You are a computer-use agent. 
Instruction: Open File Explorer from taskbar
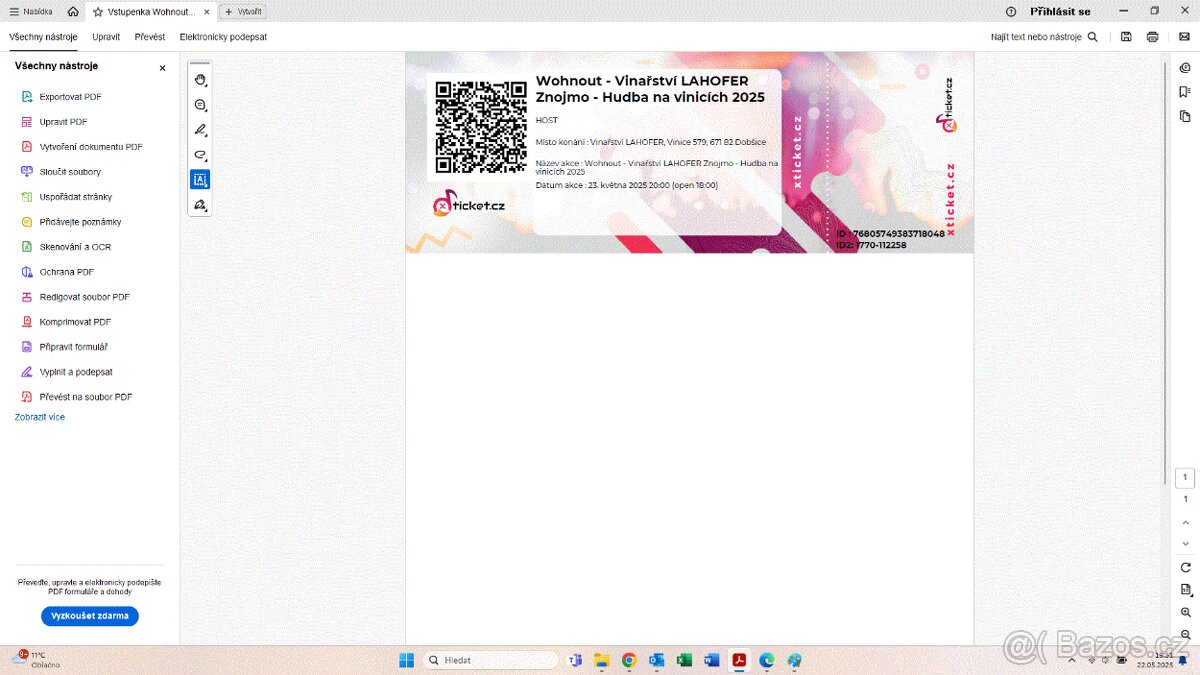click(x=602, y=660)
